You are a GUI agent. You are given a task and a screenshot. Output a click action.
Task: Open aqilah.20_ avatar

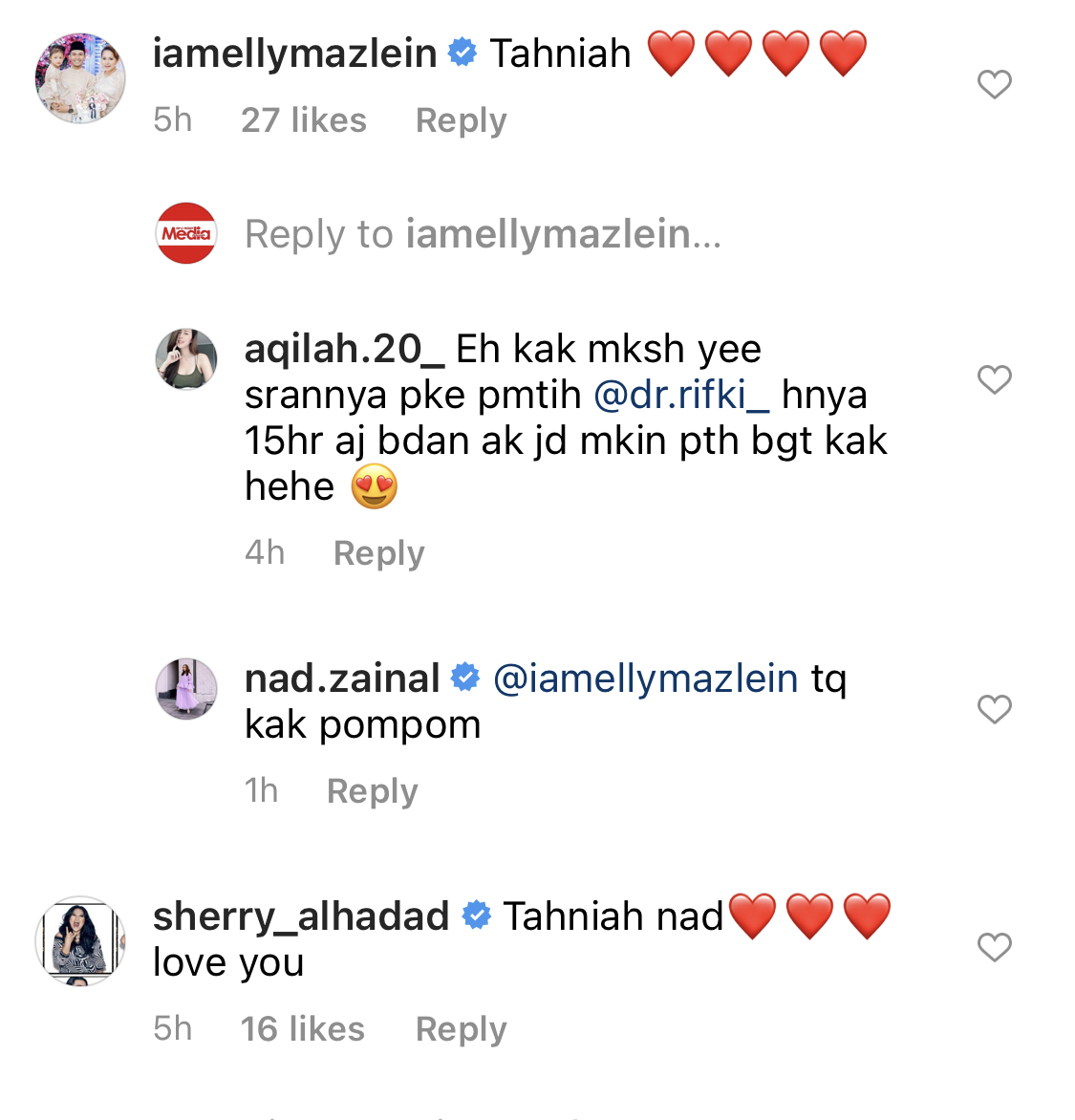186,359
